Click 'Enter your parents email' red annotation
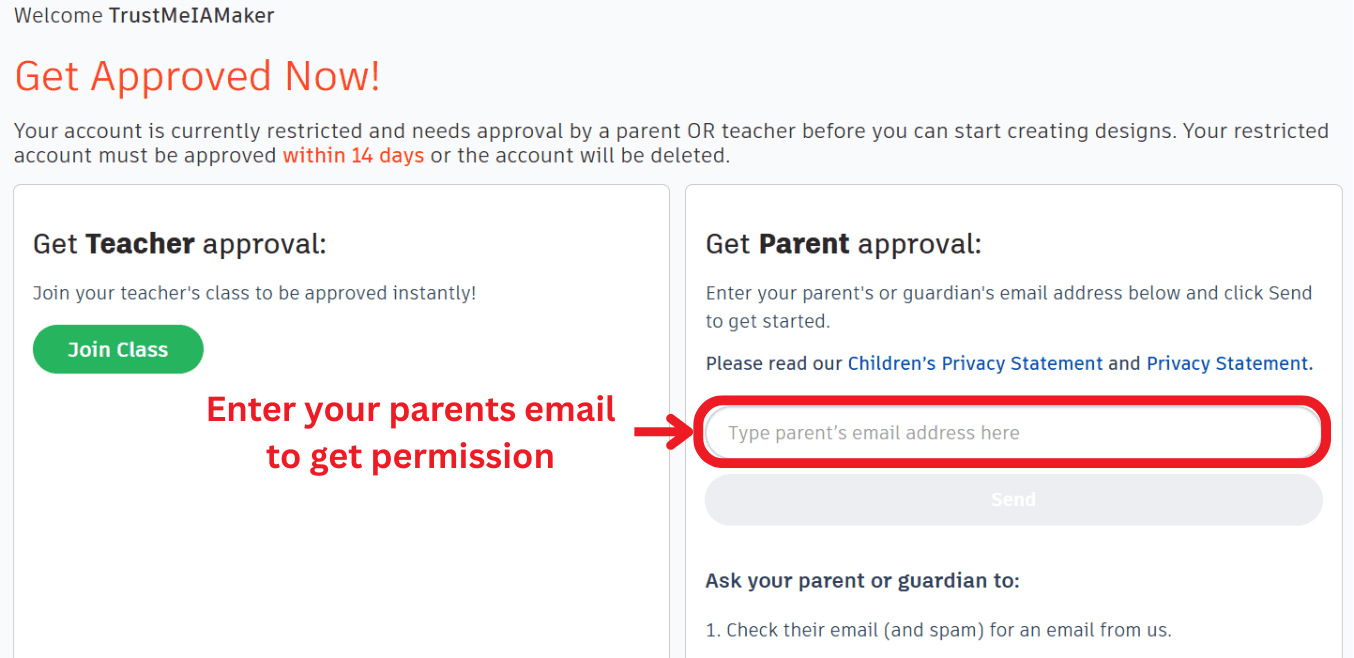This screenshot has width=1354, height=658. tap(410, 410)
